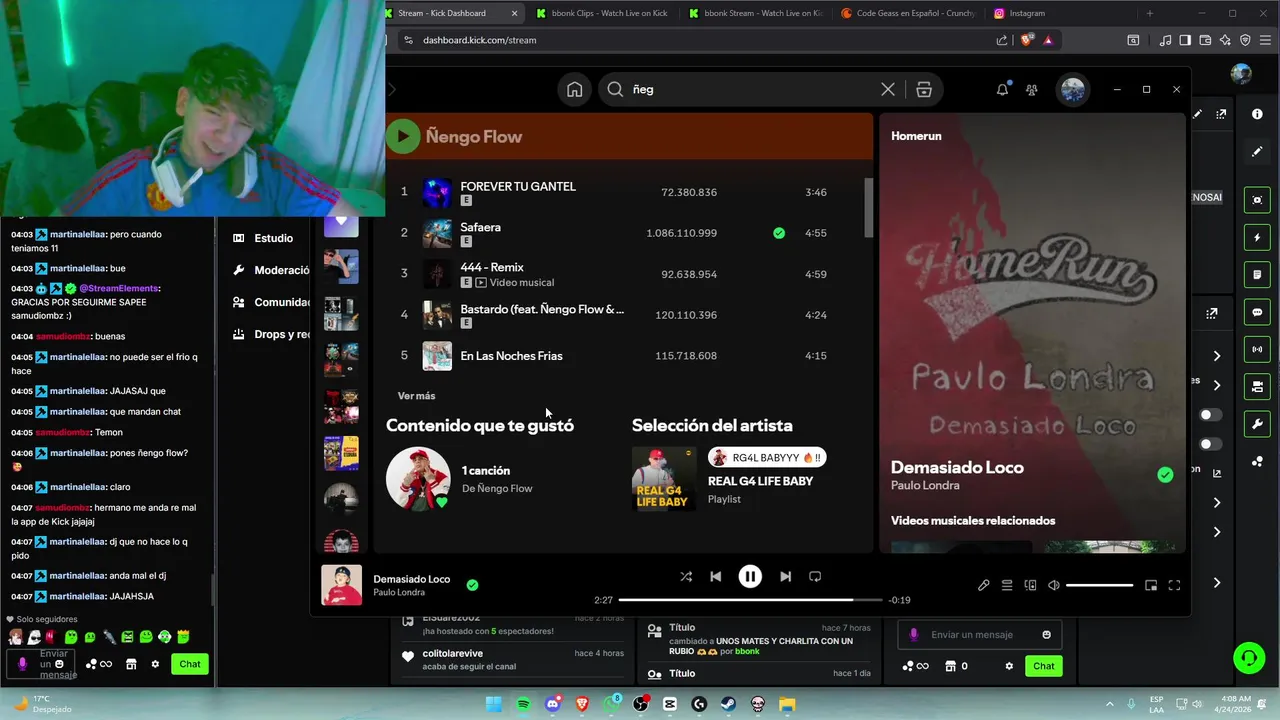The width and height of the screenshot is (1280, 720).
Task: Toggle shuffle in Spotify player
Action: 686,576
